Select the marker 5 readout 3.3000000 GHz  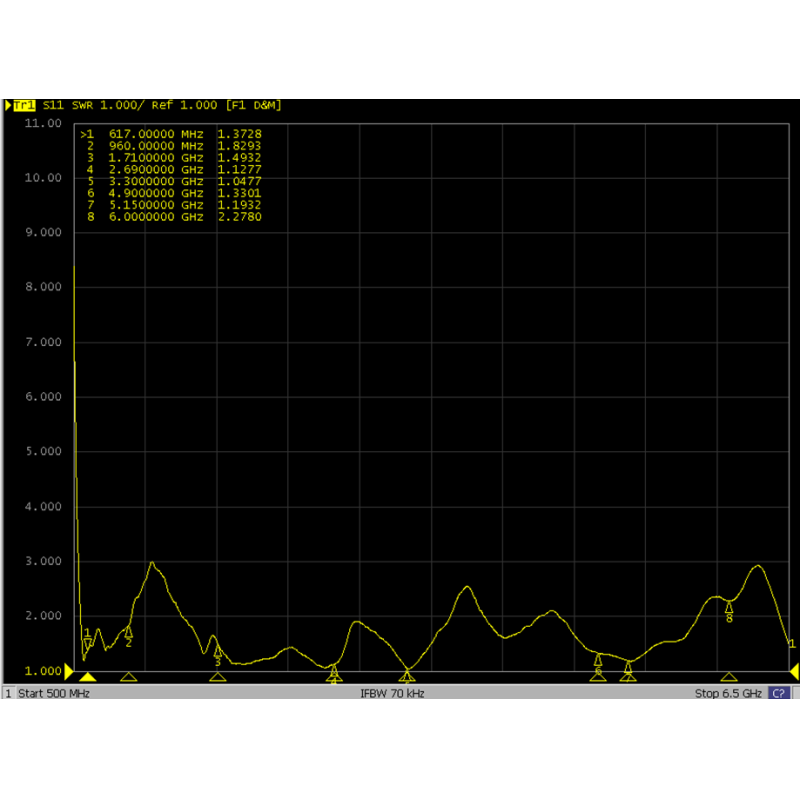pos(156,181)
